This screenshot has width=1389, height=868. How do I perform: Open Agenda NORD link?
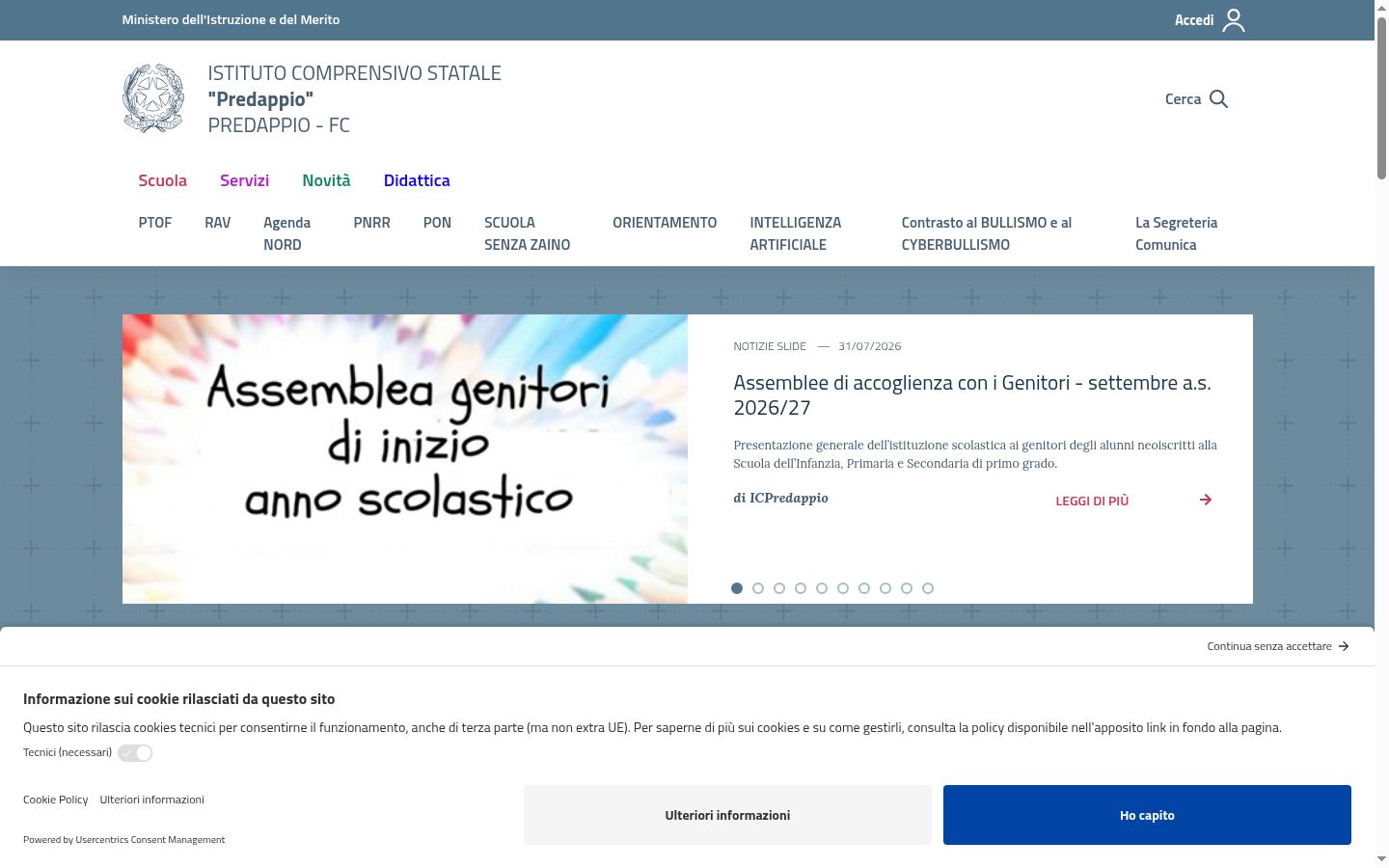point(287,233)
